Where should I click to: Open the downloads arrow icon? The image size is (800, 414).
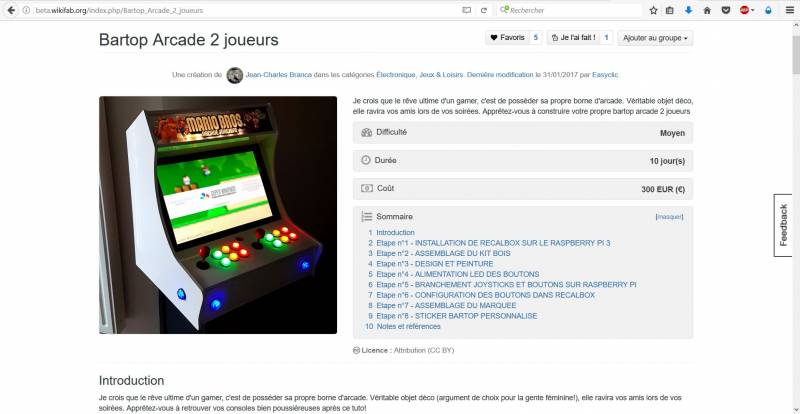688,10
